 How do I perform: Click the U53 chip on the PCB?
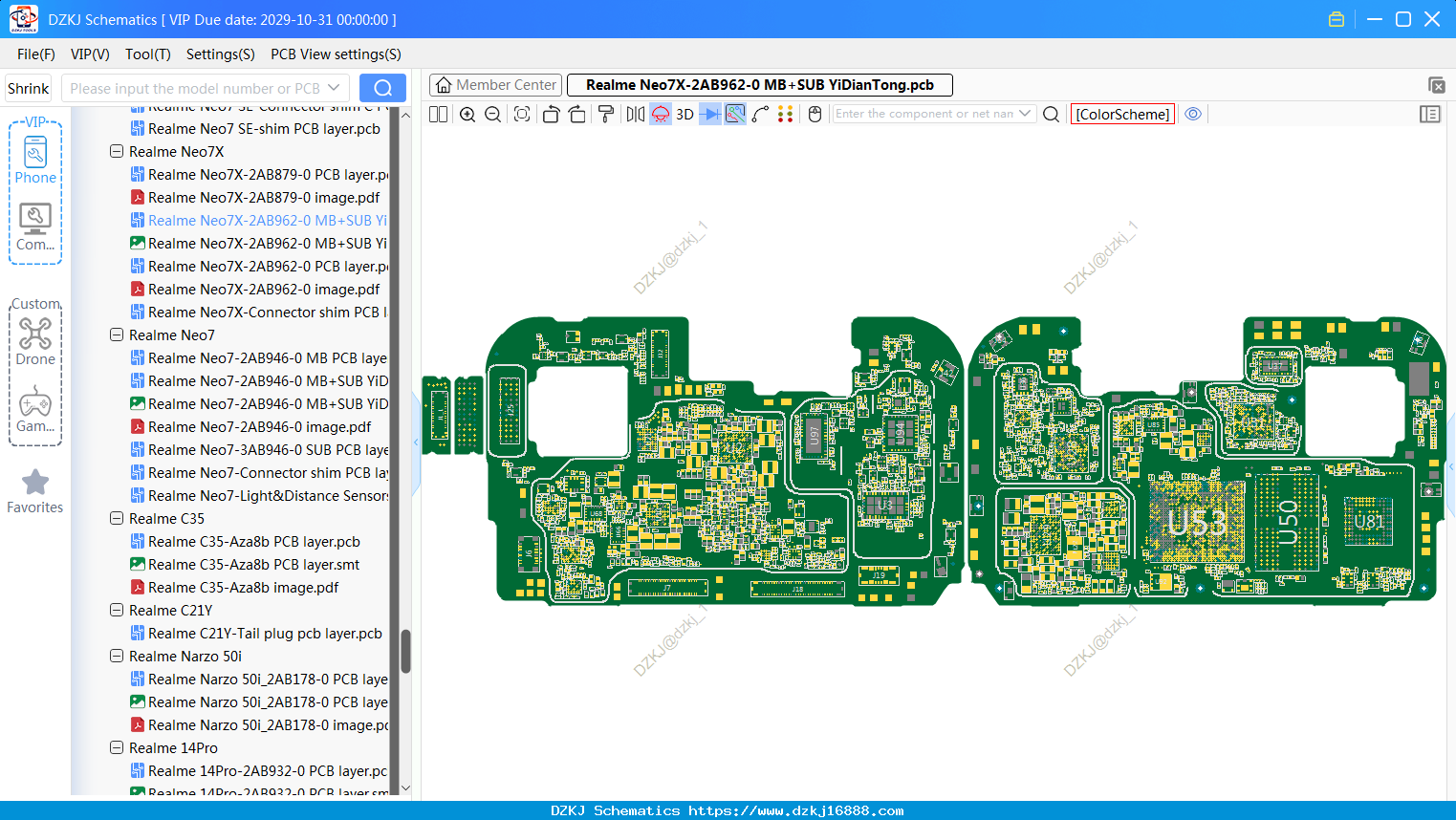point(1197,524)
